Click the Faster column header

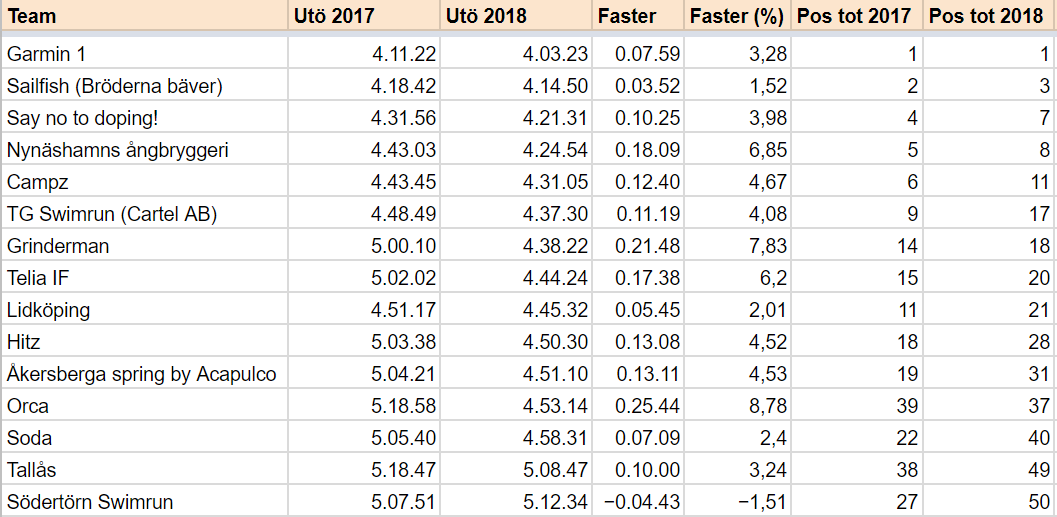(x=638, y=16)
